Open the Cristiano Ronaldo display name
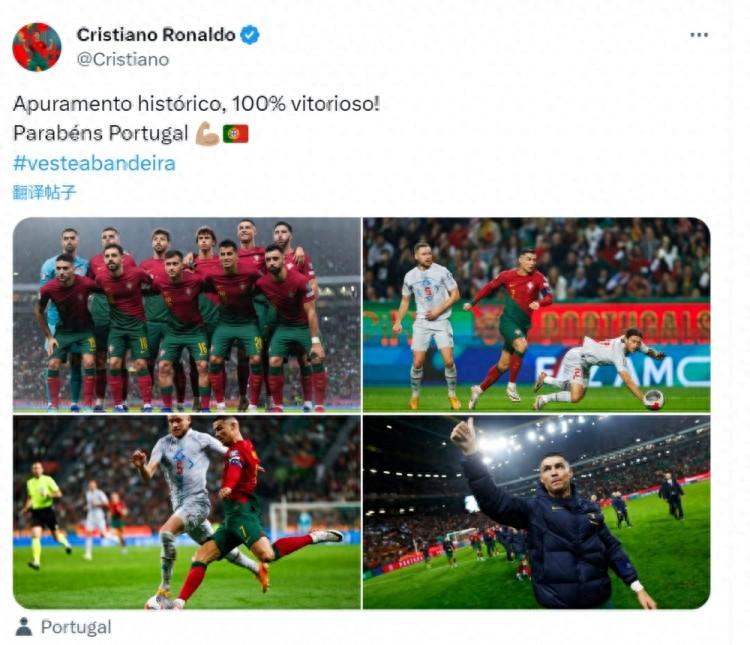The image size is (750, 645). coord(156,35)
